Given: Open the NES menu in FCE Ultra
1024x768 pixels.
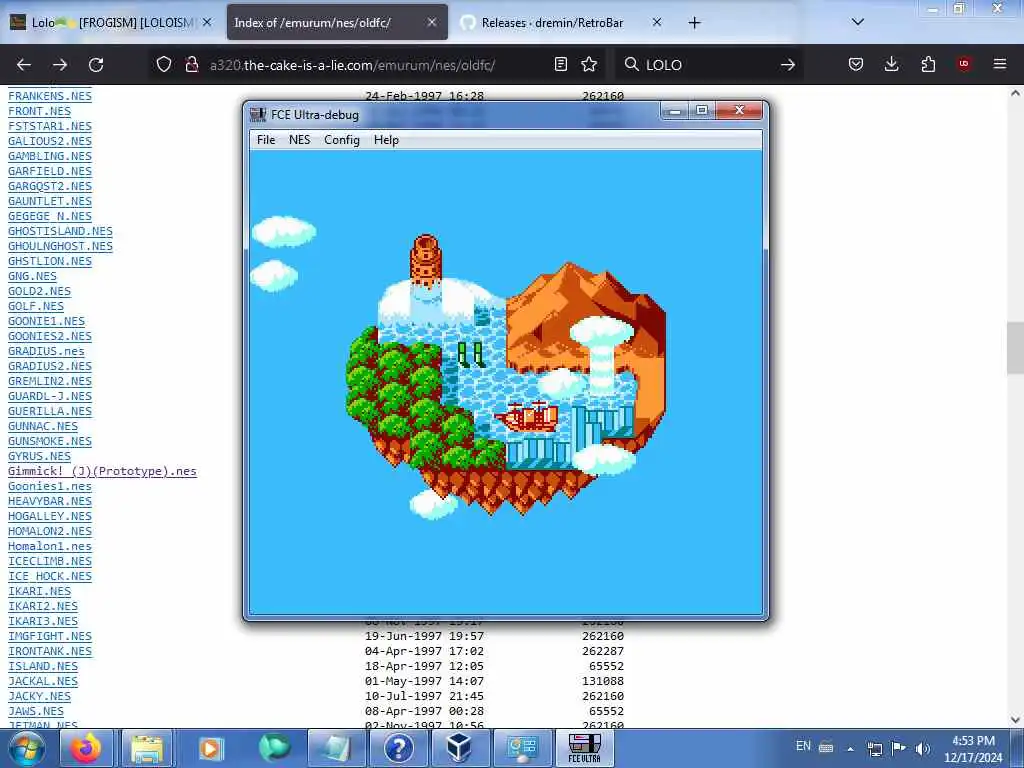Looking at the screenshot, I should pos(299,140).
